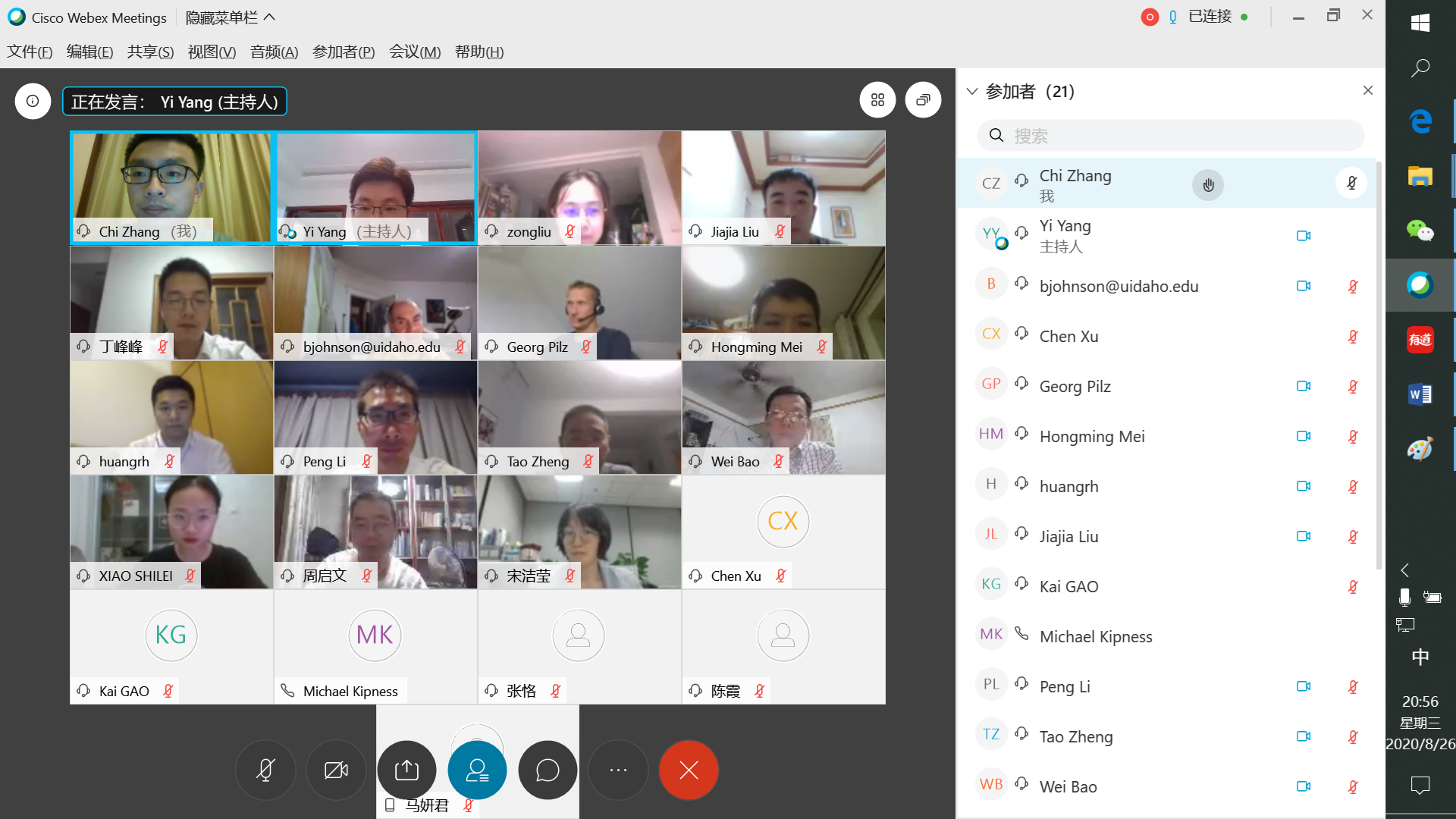Open more options ellipsis button
1456x819 pixels.
[x=618, y=770]
